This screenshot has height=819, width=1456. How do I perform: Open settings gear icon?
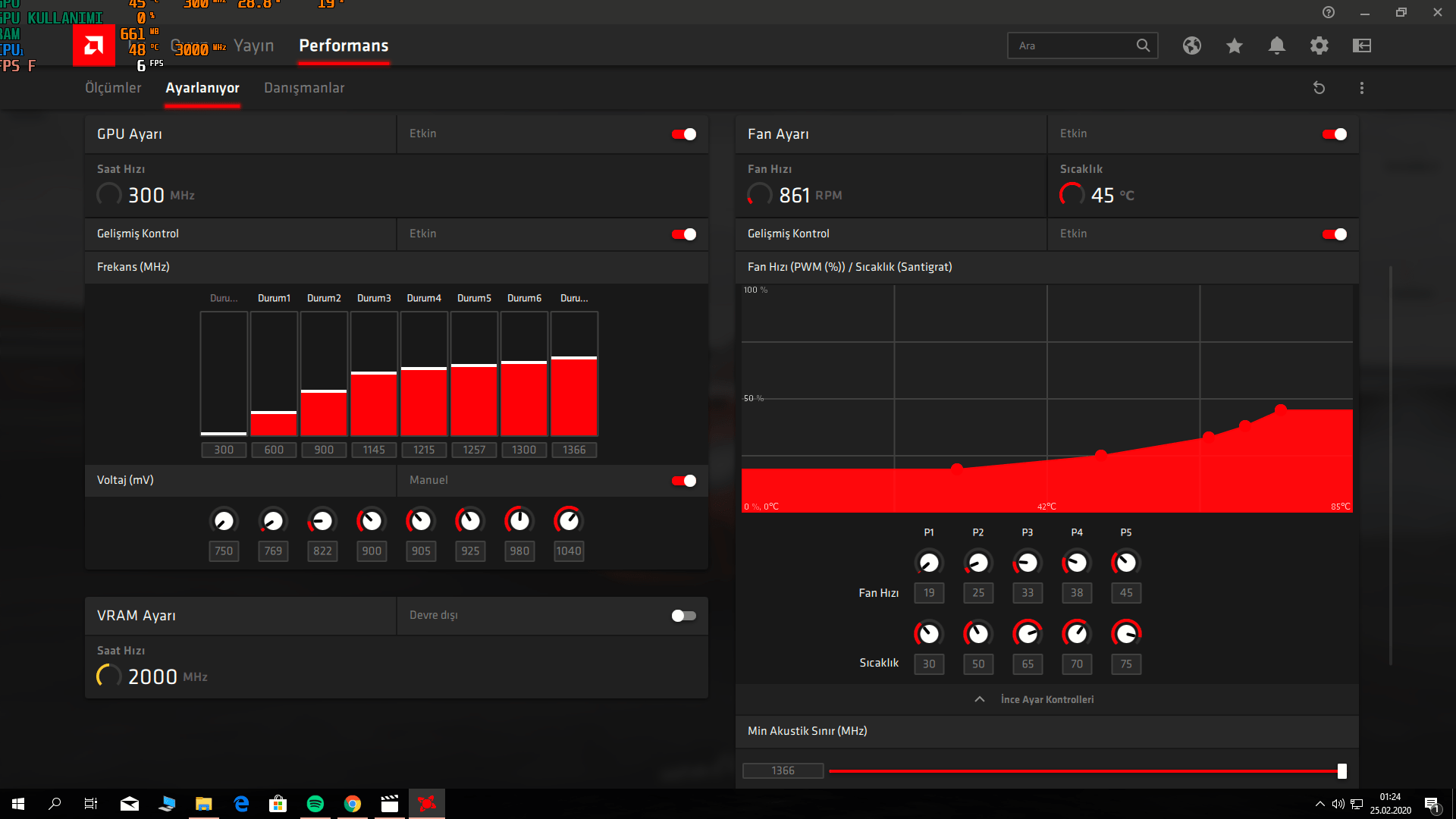coord(1319,45)
